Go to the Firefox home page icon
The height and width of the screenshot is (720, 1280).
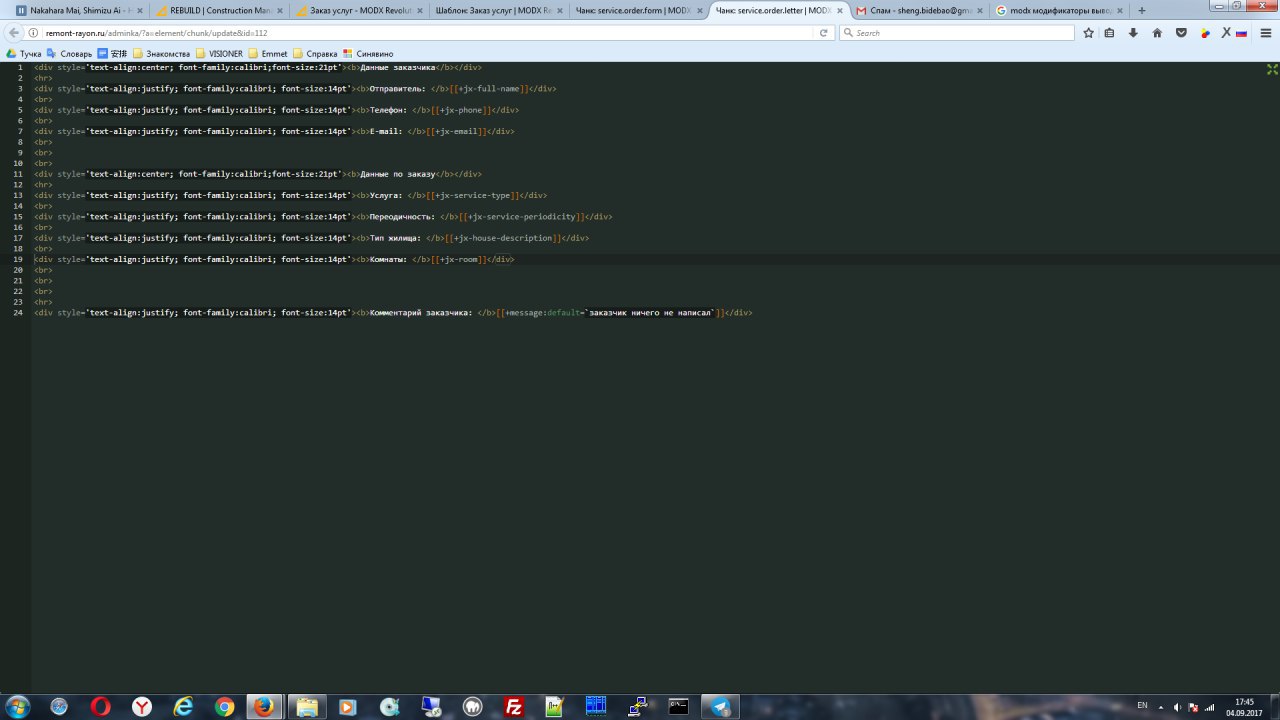pos(1157,33)
